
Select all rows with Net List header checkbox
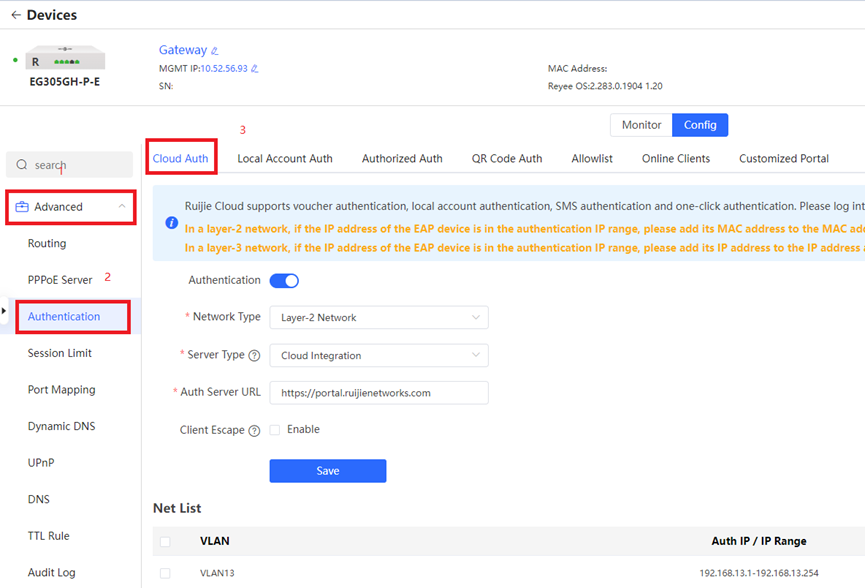pos(165,542)
